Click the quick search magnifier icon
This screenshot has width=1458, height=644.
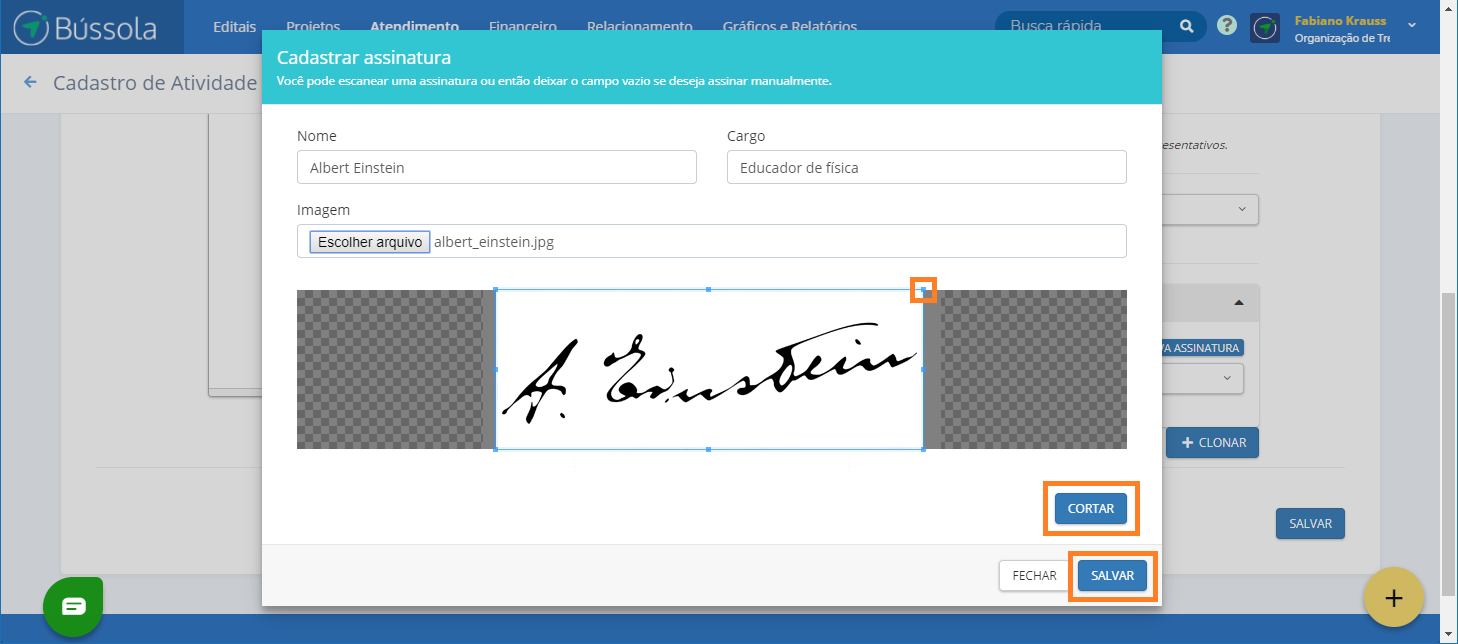(x=1187, y=26)
